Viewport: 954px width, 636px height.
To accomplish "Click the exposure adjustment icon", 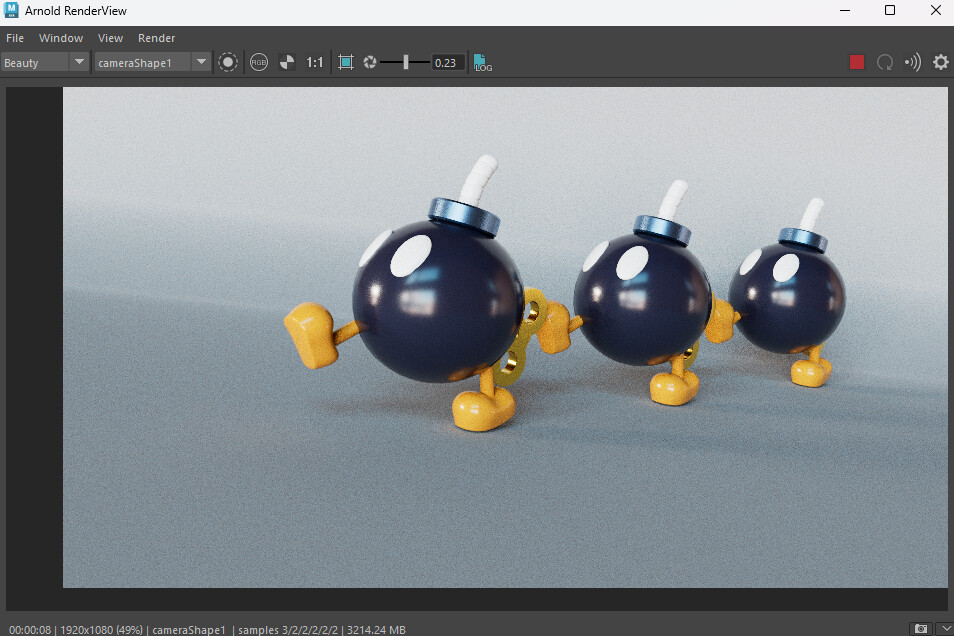I will click(x=370, y=62).
